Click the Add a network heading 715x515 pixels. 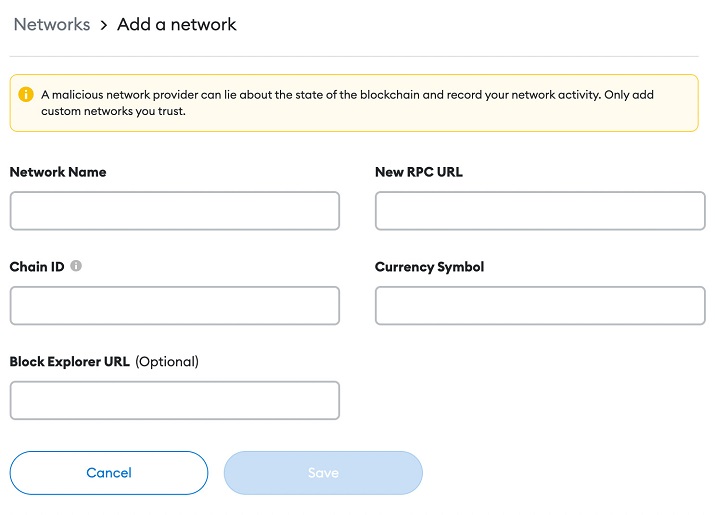point(177,25)
